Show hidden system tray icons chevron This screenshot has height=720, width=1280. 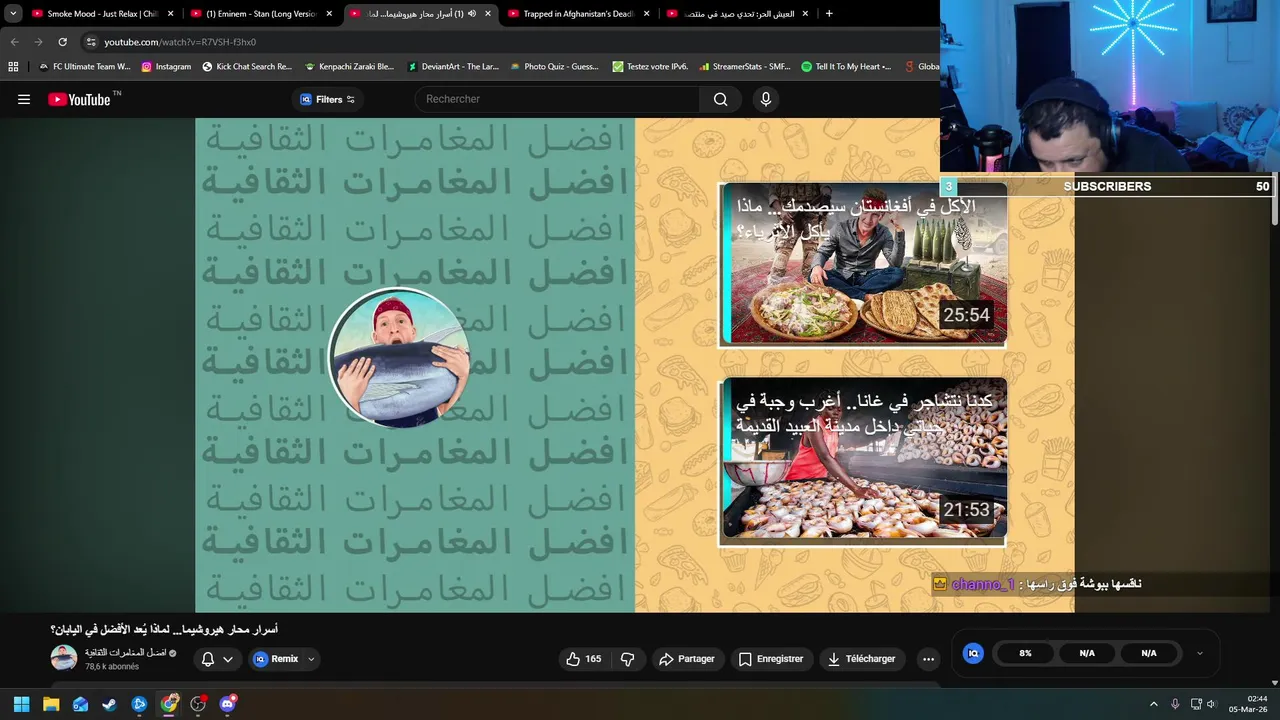pyautogui.click(x=1153, y=704)
